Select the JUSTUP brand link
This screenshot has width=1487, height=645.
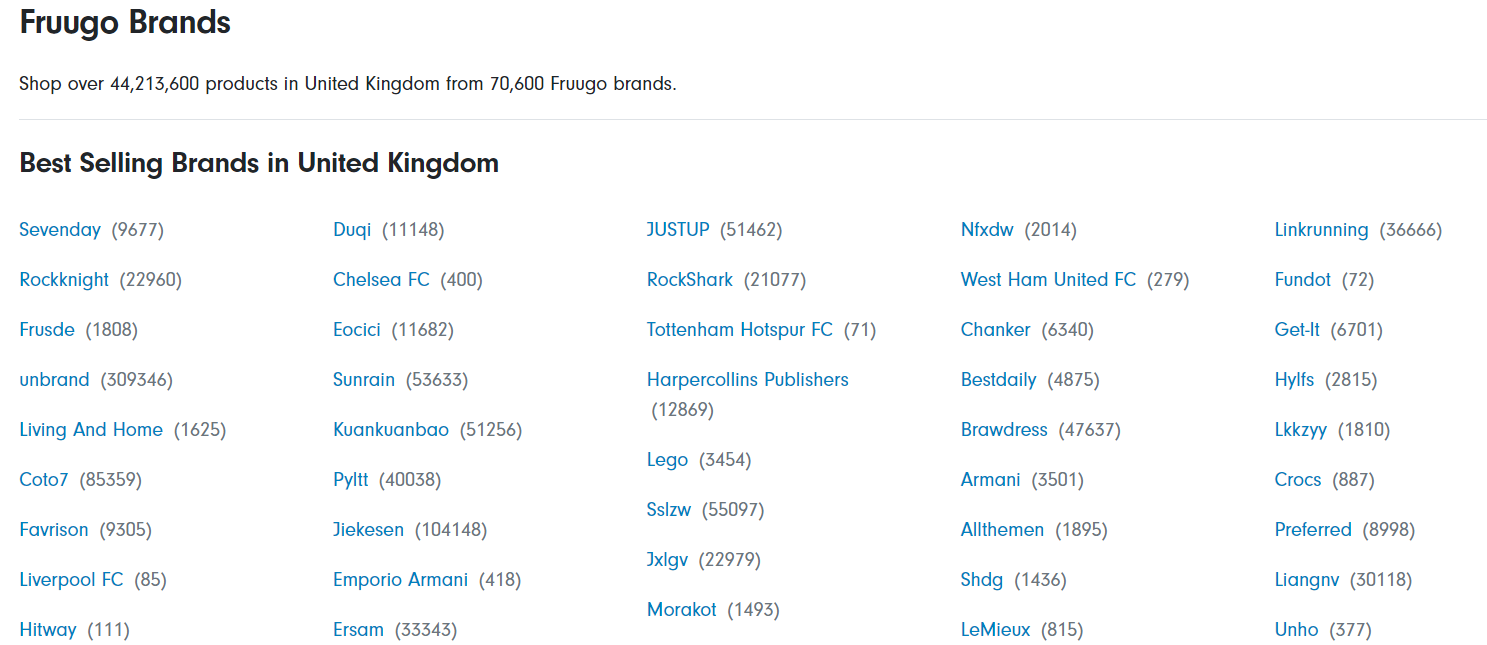[678, 230]
